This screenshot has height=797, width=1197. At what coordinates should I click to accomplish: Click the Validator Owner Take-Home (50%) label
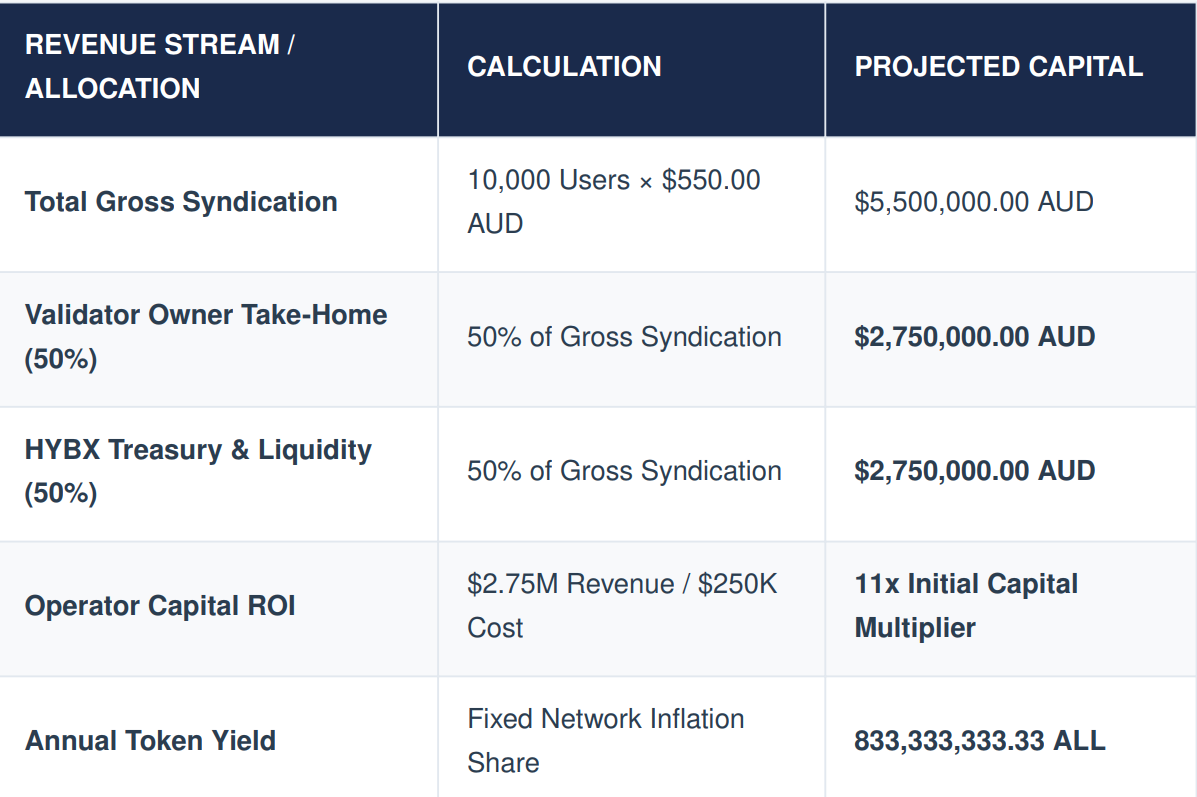[x=206, y=337]
